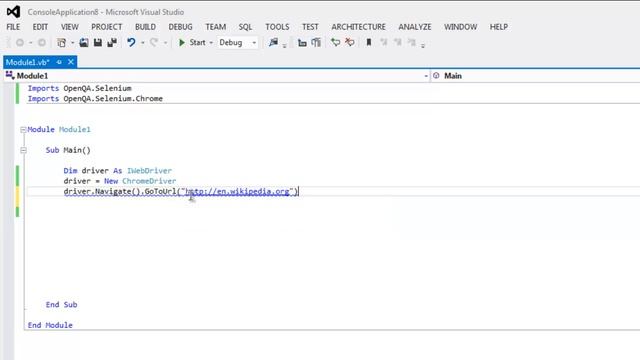The width and height of the screenshot is (640, 360).
Task: Open the TEAM menu
Action: pos(216,27)
